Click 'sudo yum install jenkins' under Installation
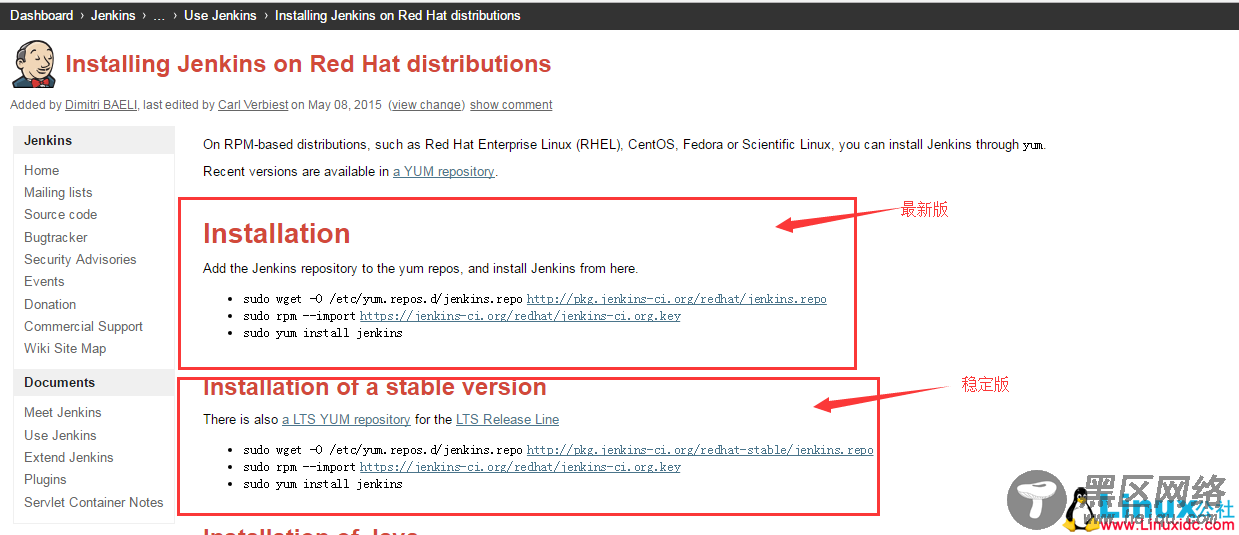Viewport: 1239px width, 535px height. click(323, 333)
